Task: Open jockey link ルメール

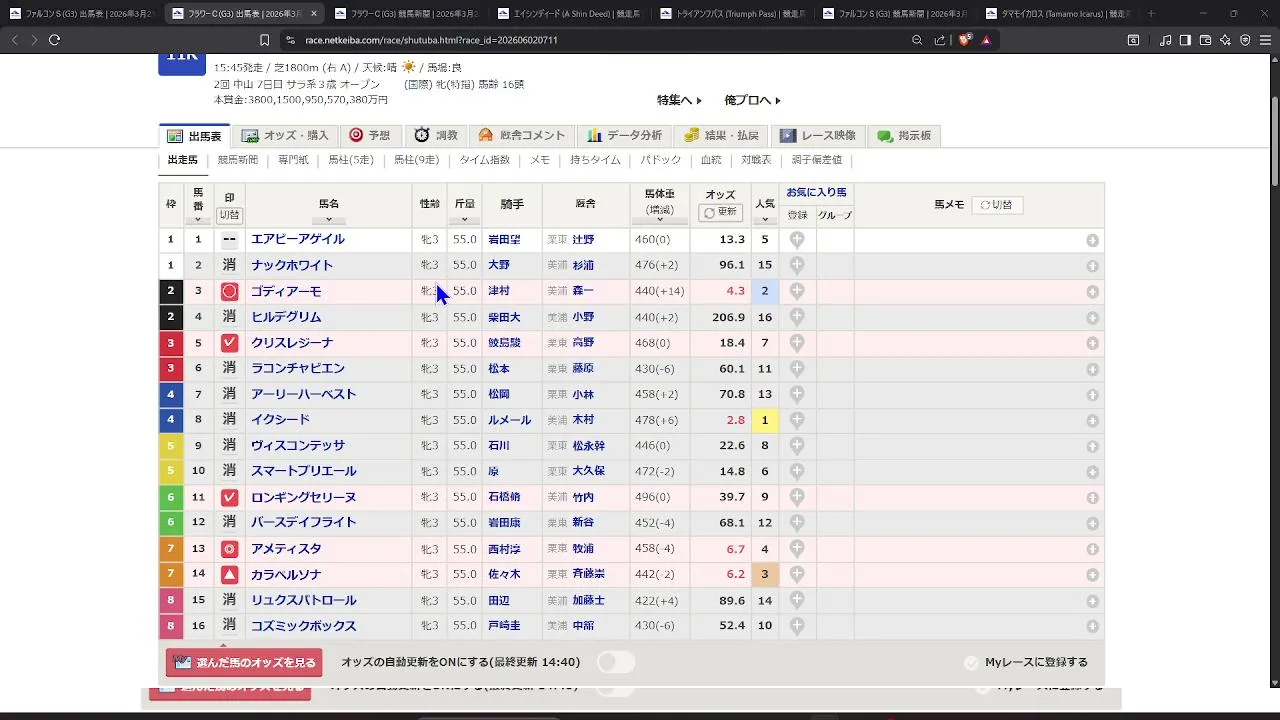Action: click(509, 420)
